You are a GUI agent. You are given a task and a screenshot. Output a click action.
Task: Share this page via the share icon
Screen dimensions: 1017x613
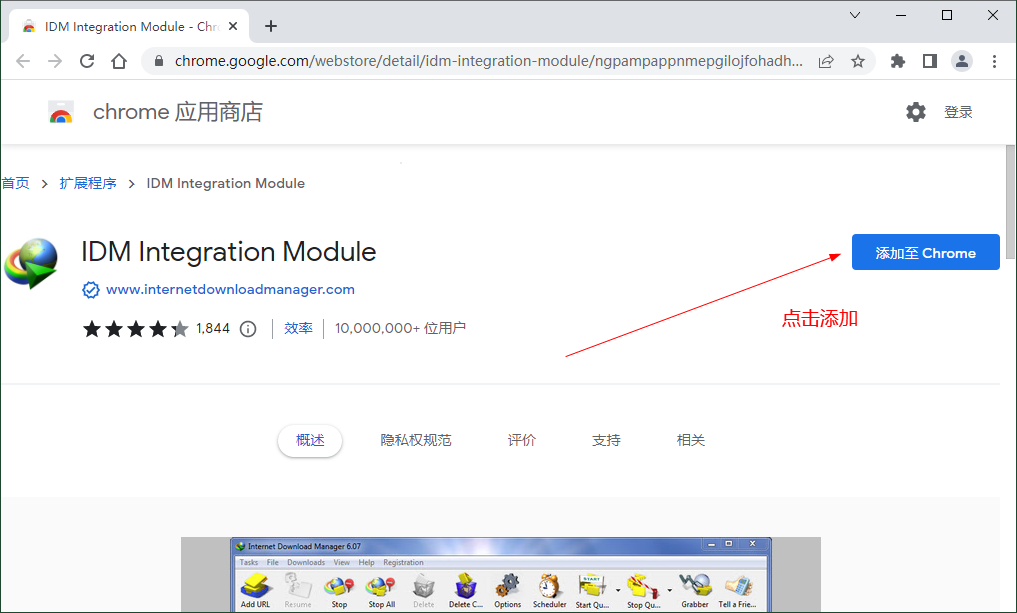click(826, 62)
